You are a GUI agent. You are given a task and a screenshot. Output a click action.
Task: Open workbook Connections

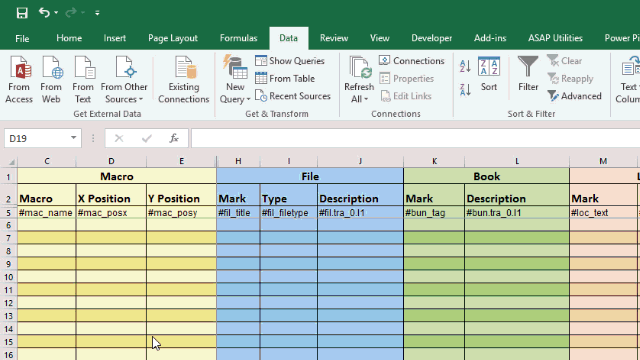coord(412,61)
